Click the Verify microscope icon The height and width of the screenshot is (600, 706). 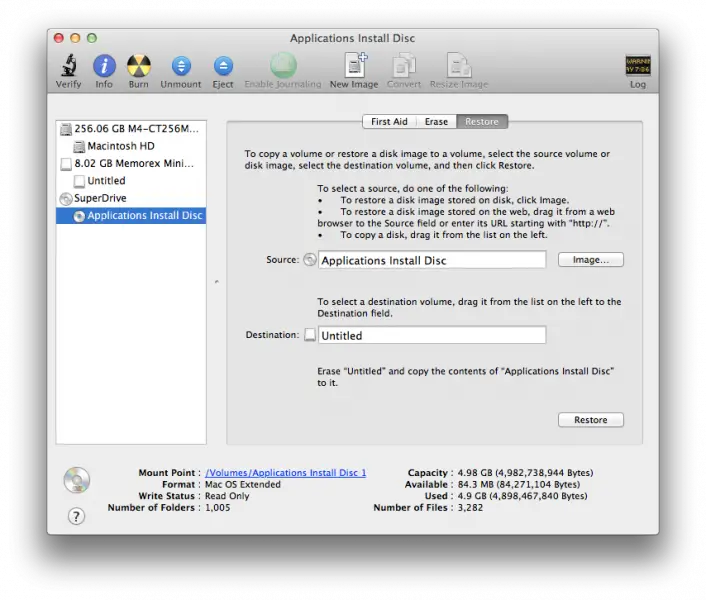(x=68, y=66)
